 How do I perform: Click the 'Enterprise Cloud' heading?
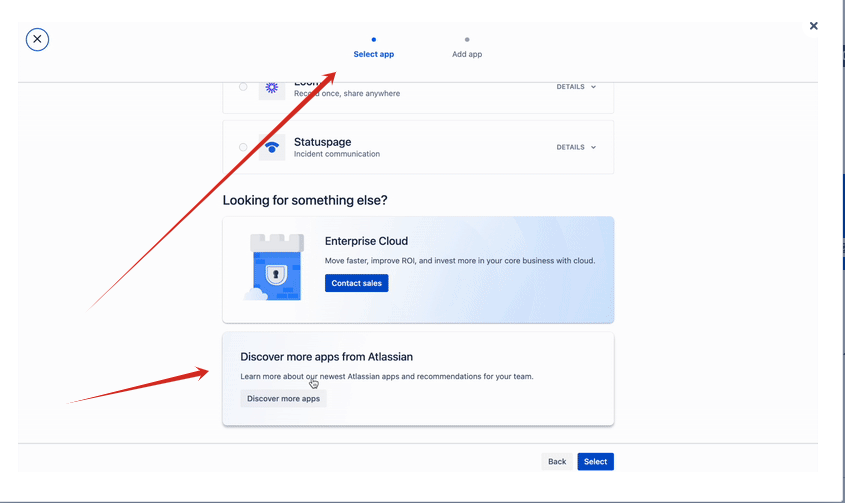tap(366, 241)
